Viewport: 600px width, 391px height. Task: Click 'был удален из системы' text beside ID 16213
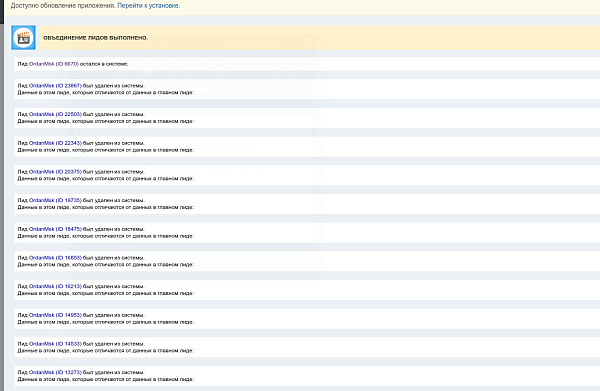click(114, 287)
